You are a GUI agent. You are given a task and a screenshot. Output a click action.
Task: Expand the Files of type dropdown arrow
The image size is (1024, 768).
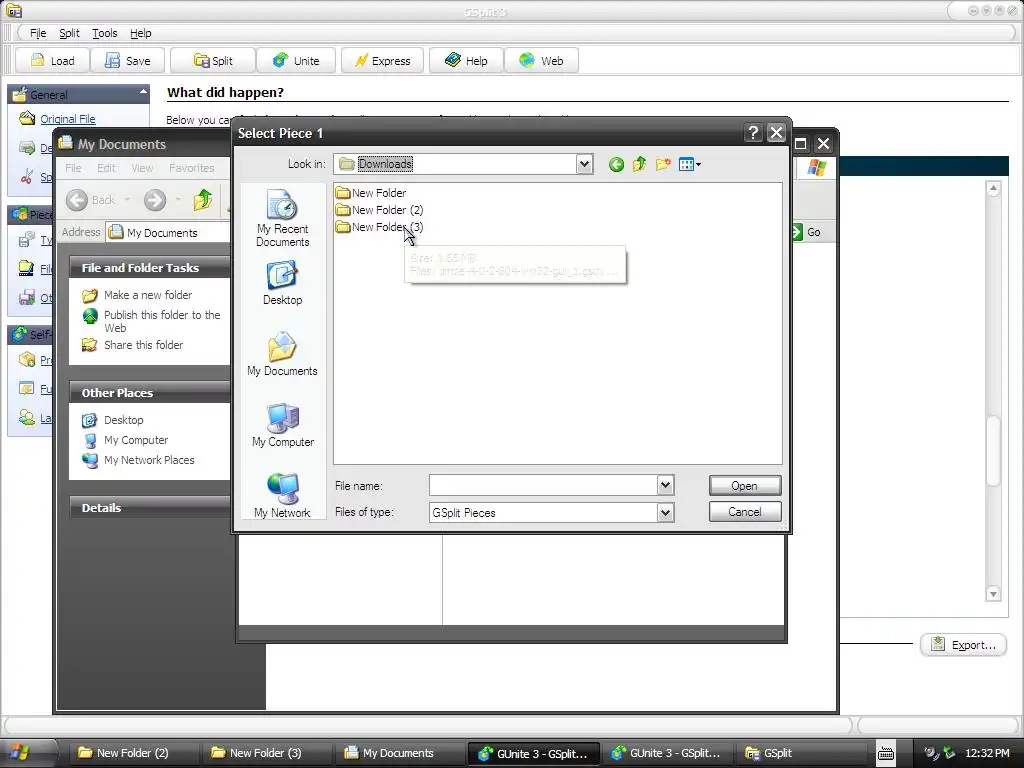point(665,513)
